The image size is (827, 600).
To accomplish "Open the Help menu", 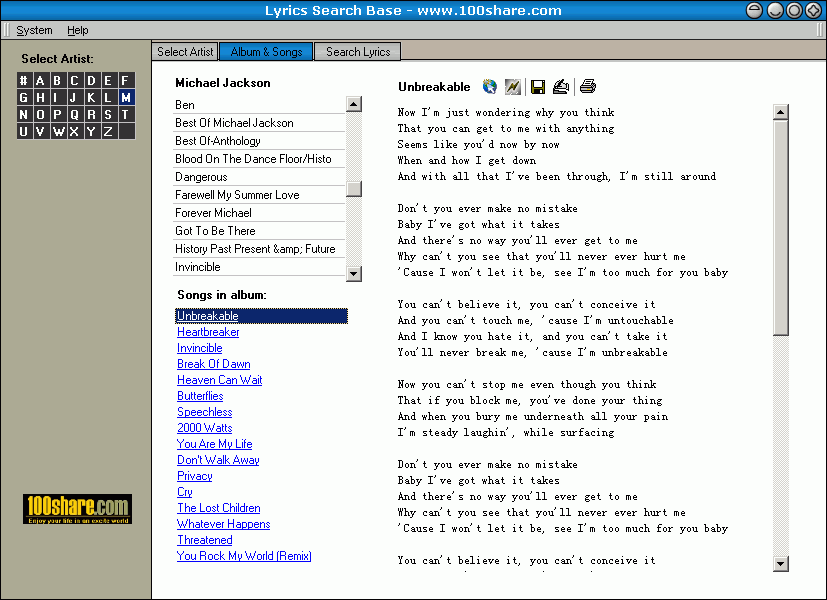I will coord(77,30).
